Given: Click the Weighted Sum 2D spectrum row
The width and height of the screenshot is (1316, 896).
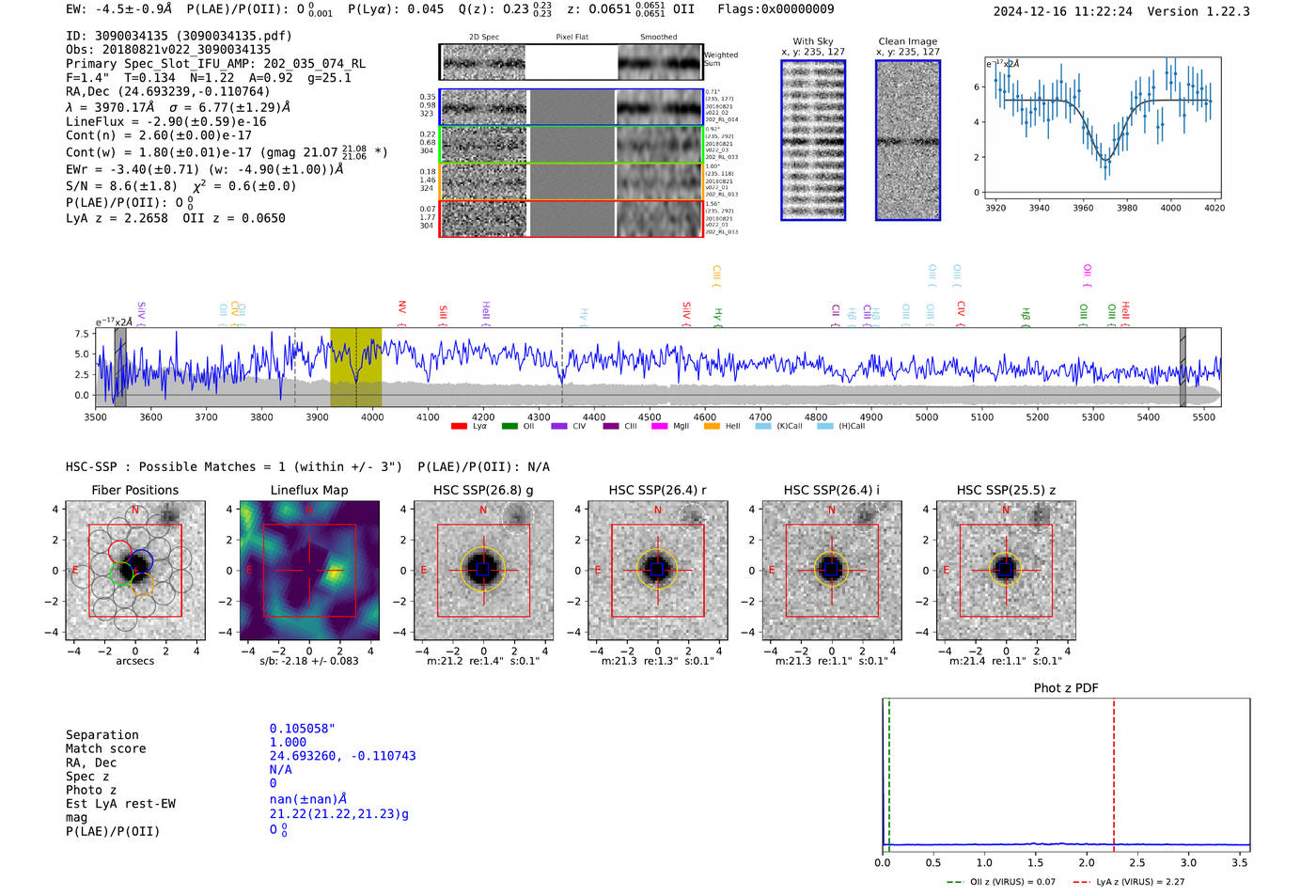Looking at the screenshot, I should [x=572, y=63].
